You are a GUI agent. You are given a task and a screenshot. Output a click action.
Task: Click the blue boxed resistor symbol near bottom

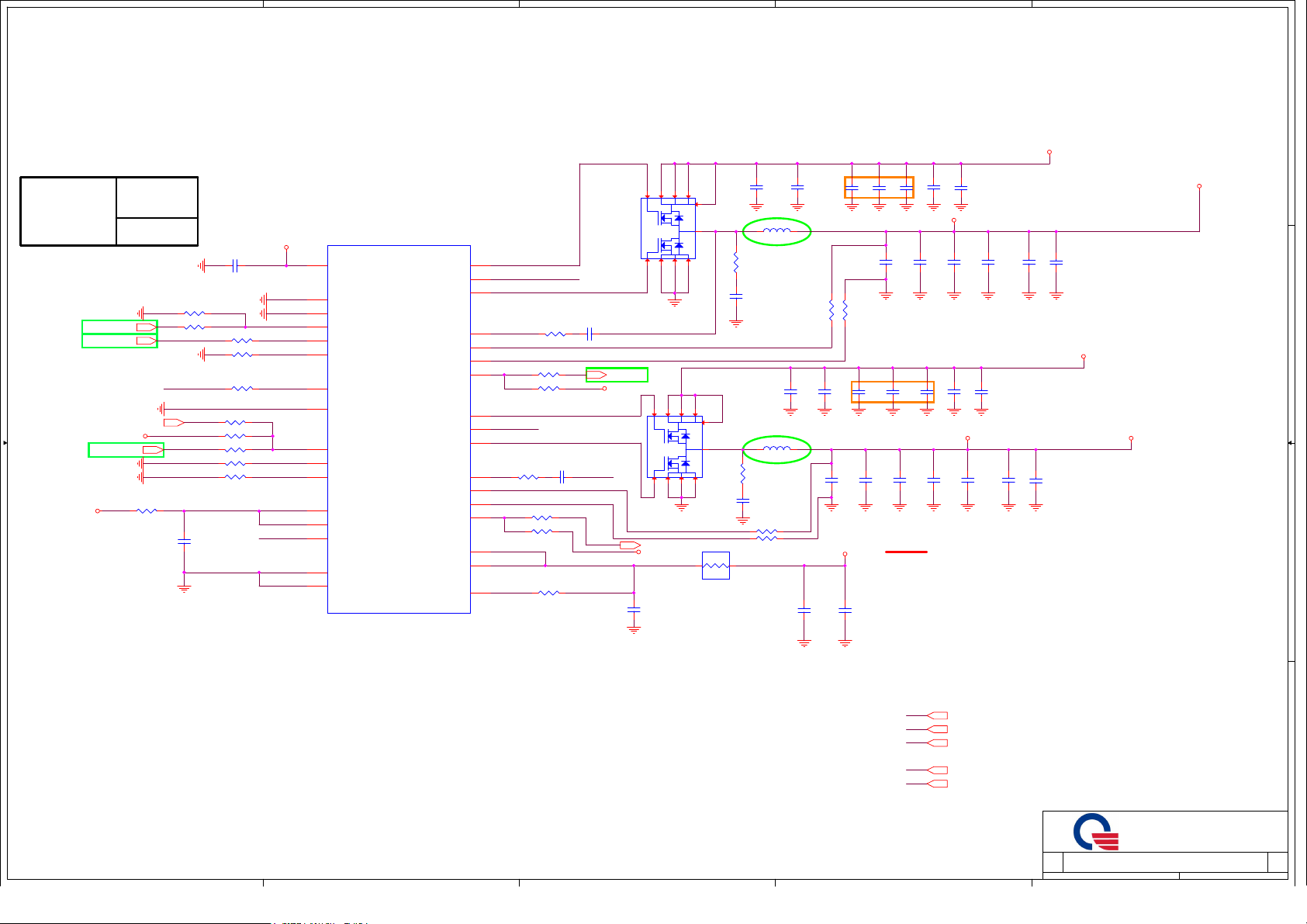click(716, 566)
